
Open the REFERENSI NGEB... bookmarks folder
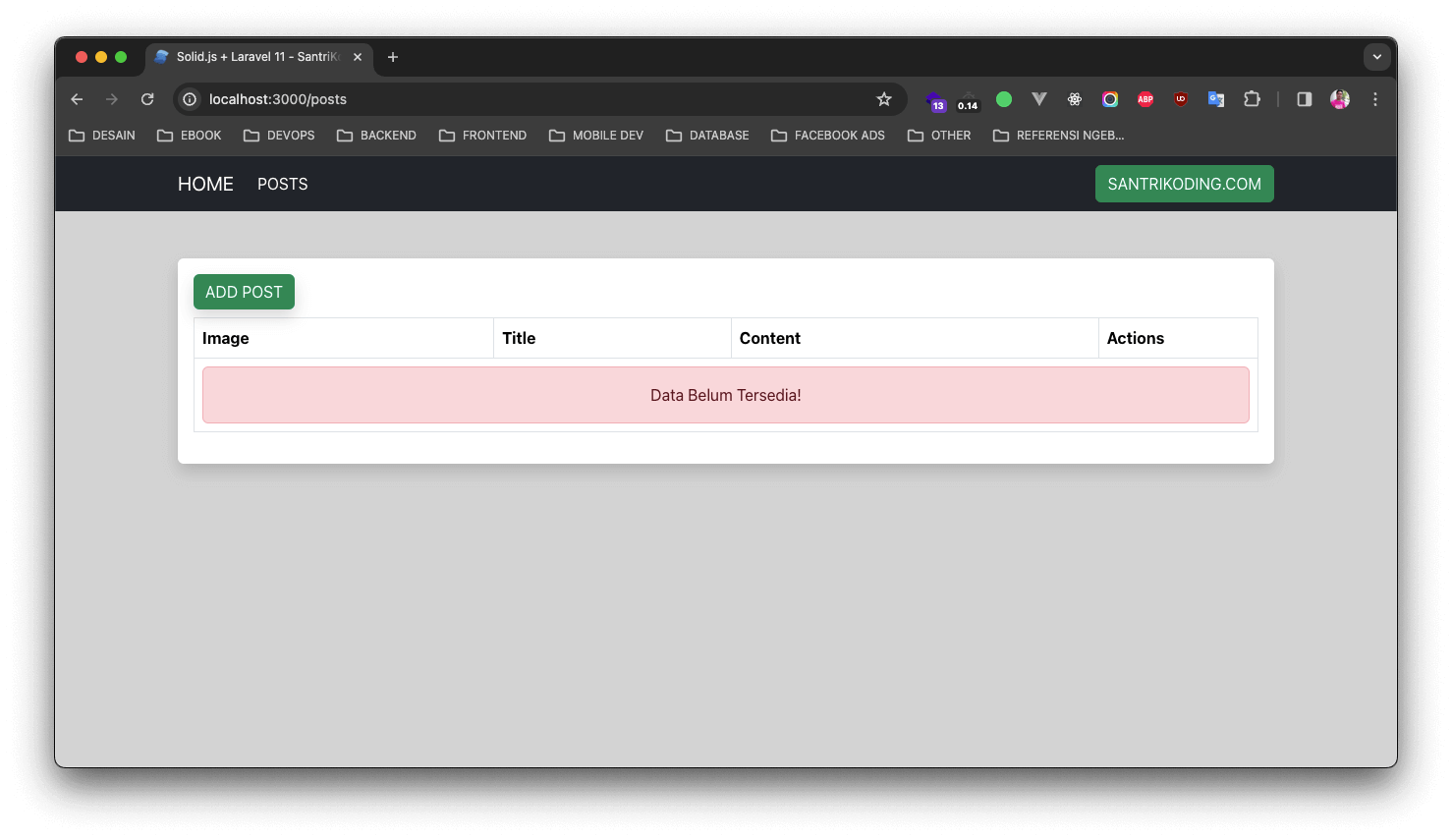coord(1059,136)
